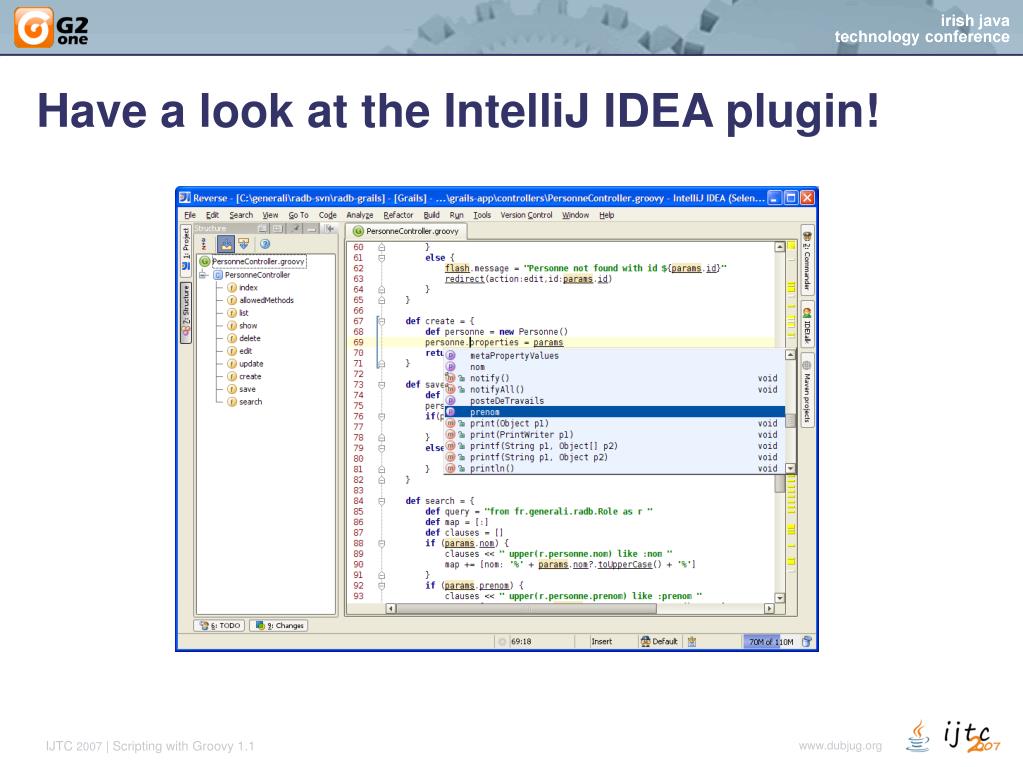Collapse the code fold marker at line 76
Screen dimensions: 1023x767
tap(382, 416)
